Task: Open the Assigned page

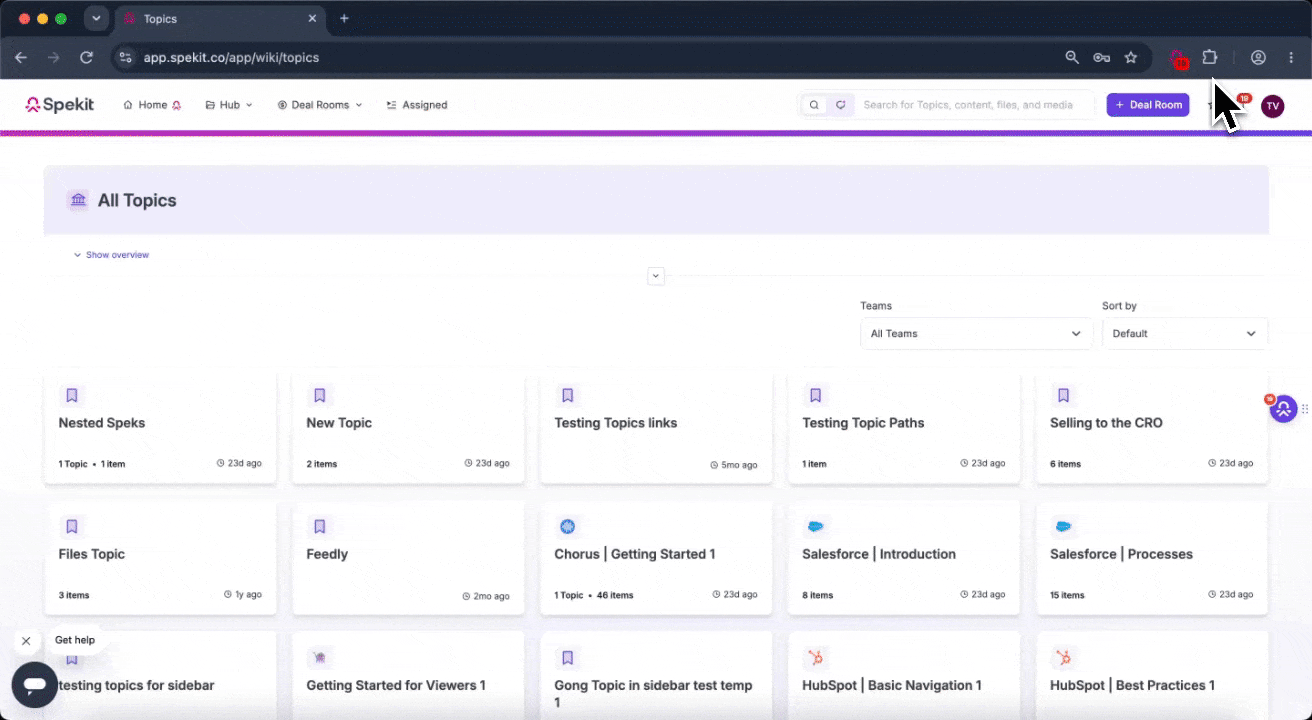Action: click(417, 105)
